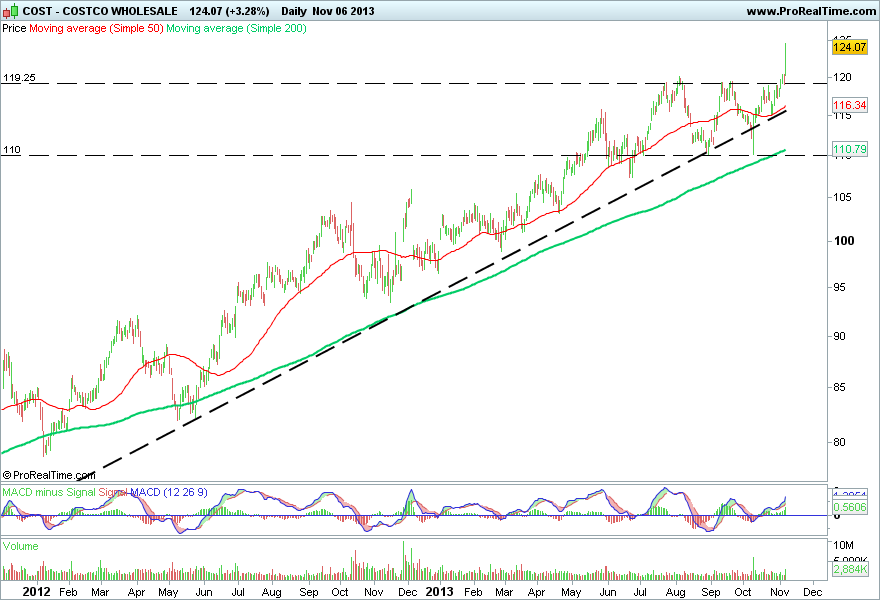880x600 pixels.
Task: Click the Volume panel label
Action: point(20,546)
